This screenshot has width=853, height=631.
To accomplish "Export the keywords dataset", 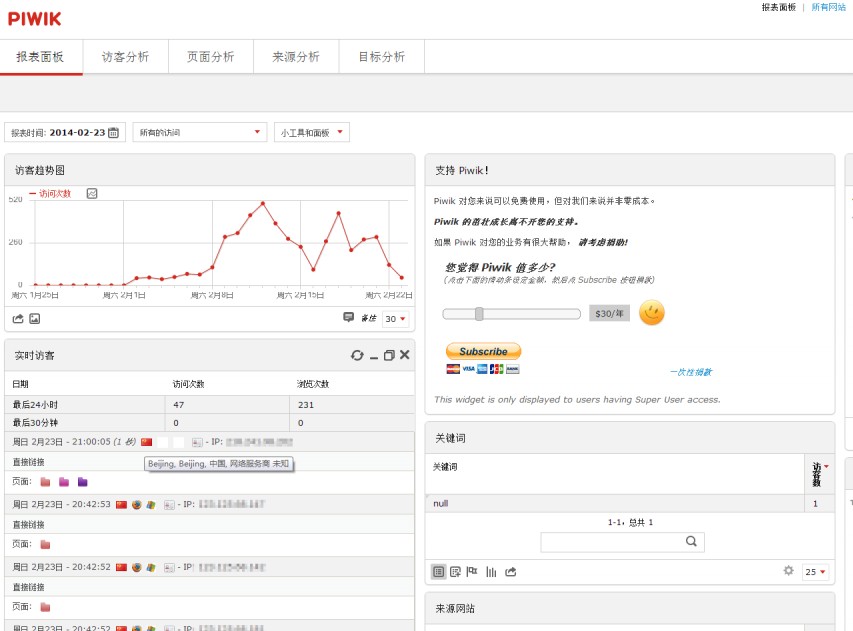I will (x=510, y=572).
